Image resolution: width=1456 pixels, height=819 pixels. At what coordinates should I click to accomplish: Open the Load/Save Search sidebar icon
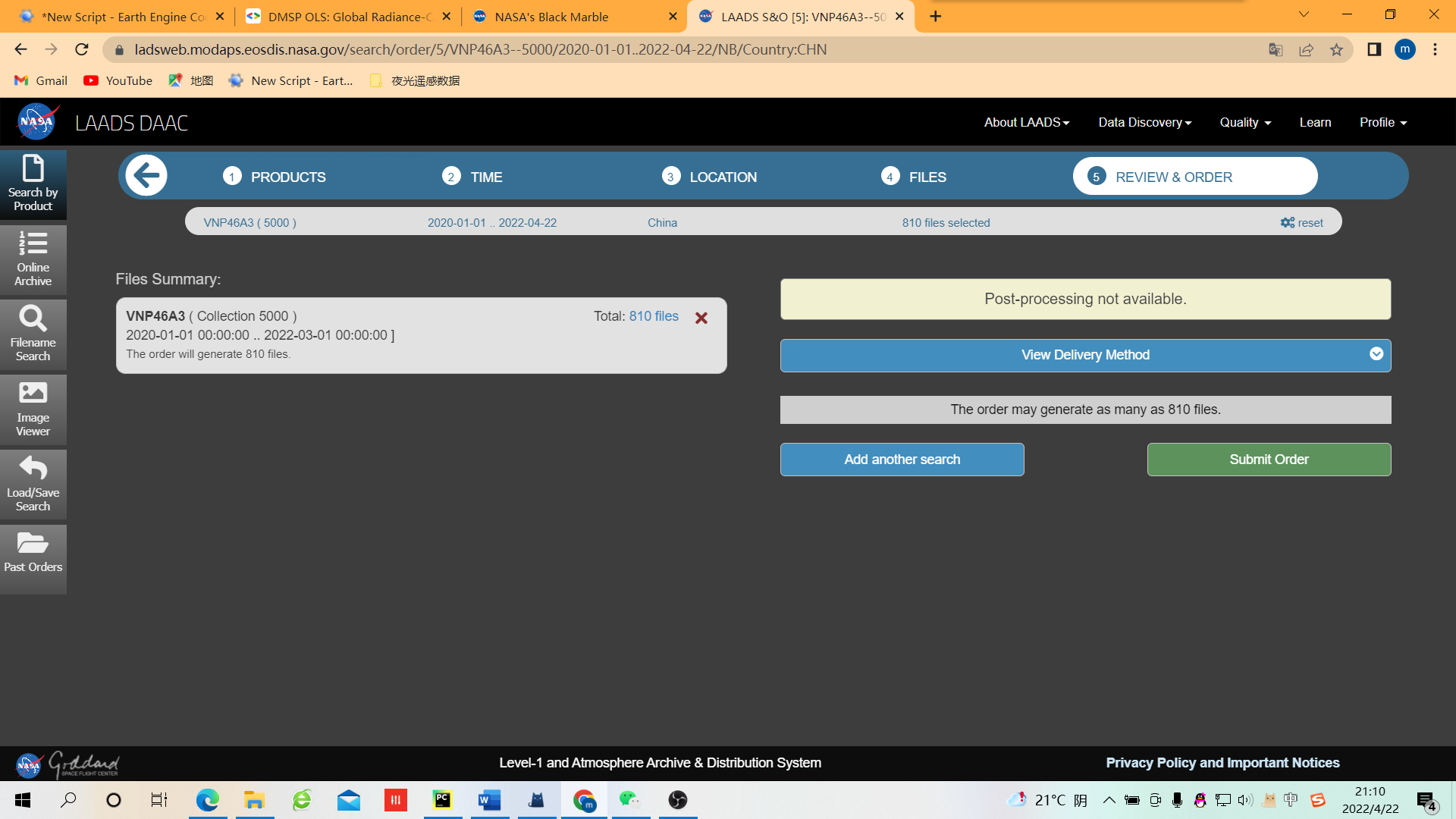coord(33,484)
